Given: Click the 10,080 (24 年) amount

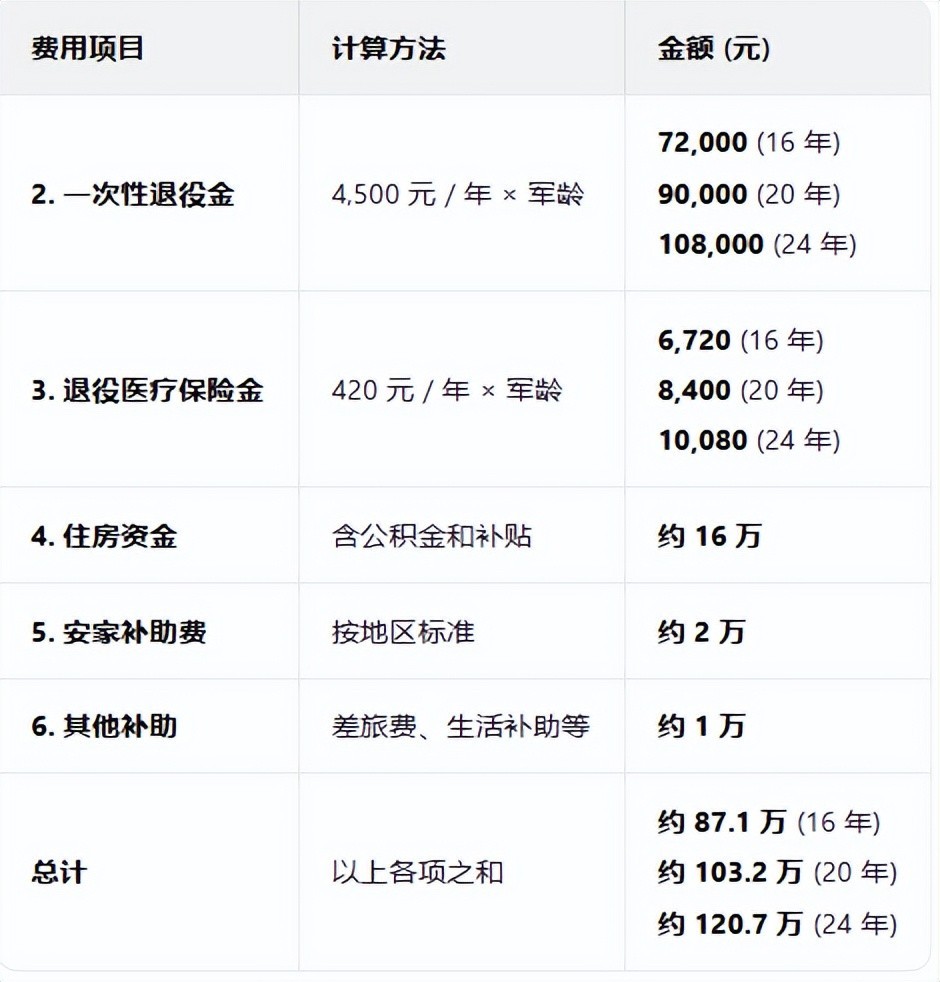Looking at the screenshot, I should [749, 440].
